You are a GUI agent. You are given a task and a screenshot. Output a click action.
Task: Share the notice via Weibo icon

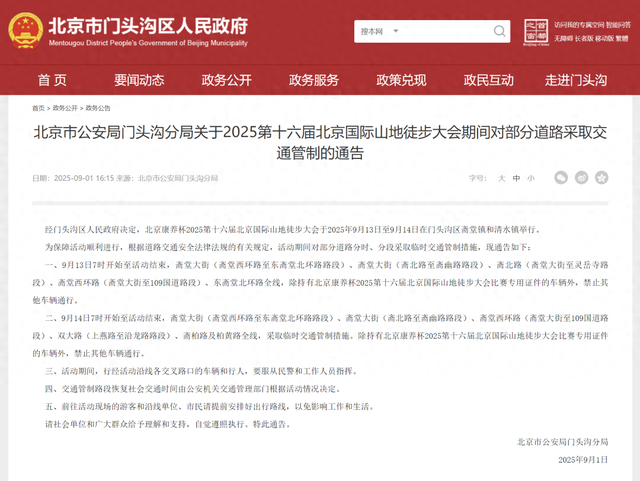point(581,178)
